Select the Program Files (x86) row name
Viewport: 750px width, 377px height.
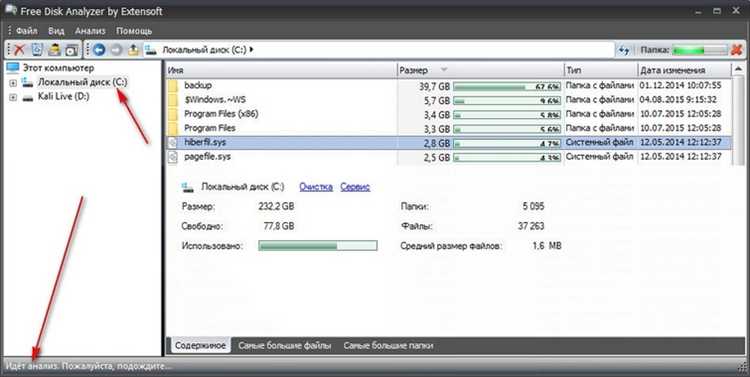pyautogui.click(x=221, y=114)
